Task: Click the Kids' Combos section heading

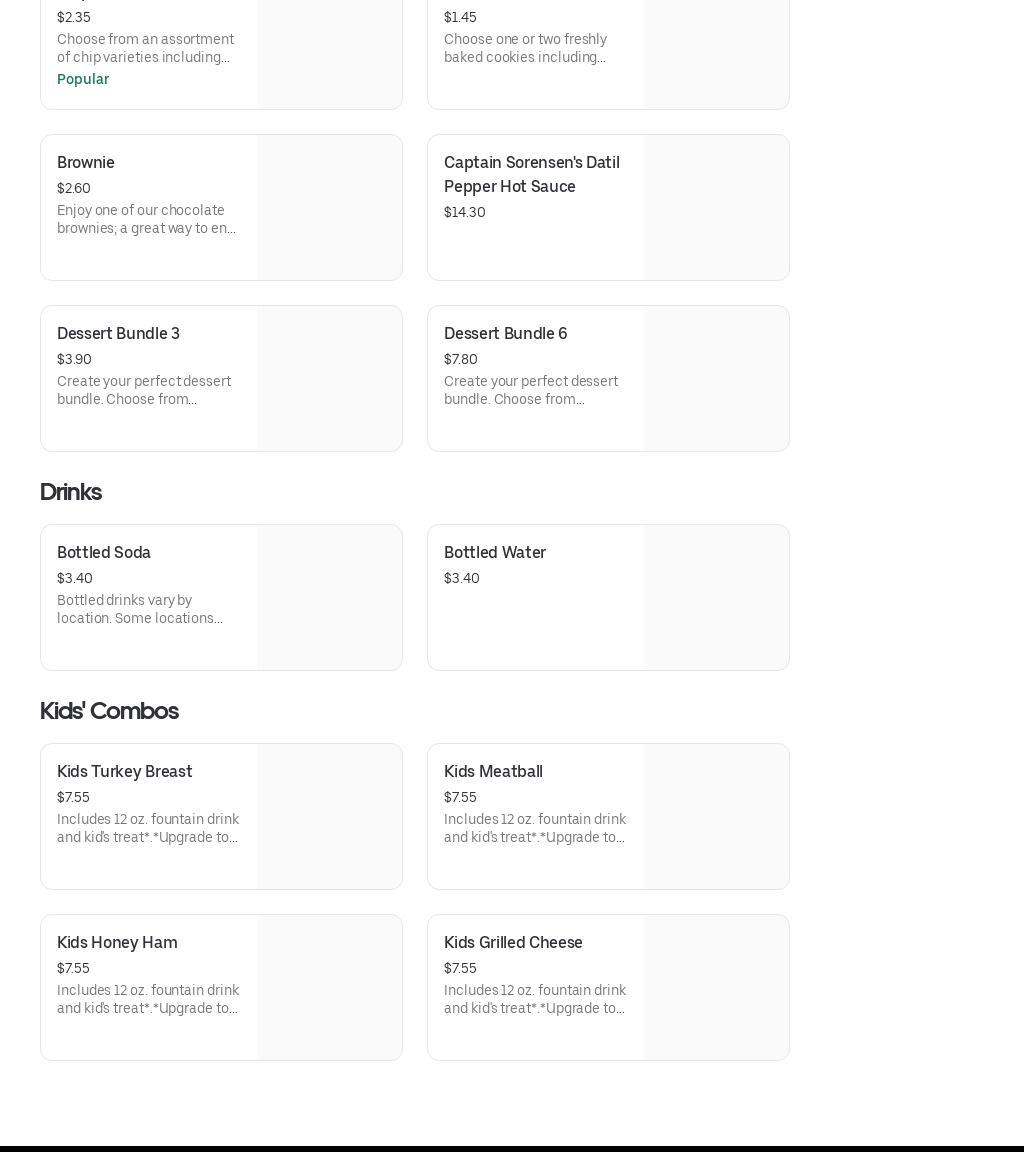Action: coord(109,711)
